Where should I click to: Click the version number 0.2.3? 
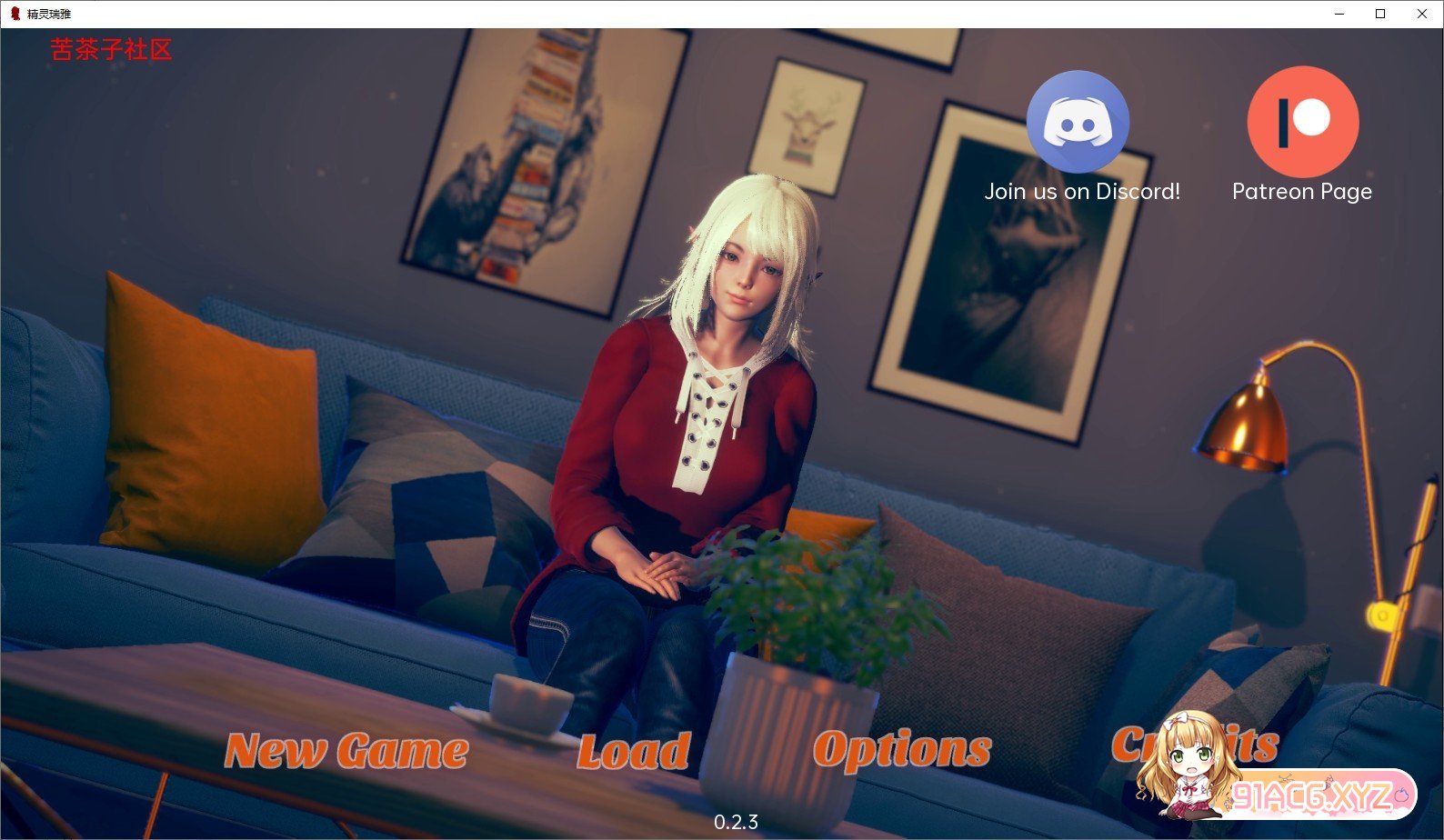click(x=736, y=823)
